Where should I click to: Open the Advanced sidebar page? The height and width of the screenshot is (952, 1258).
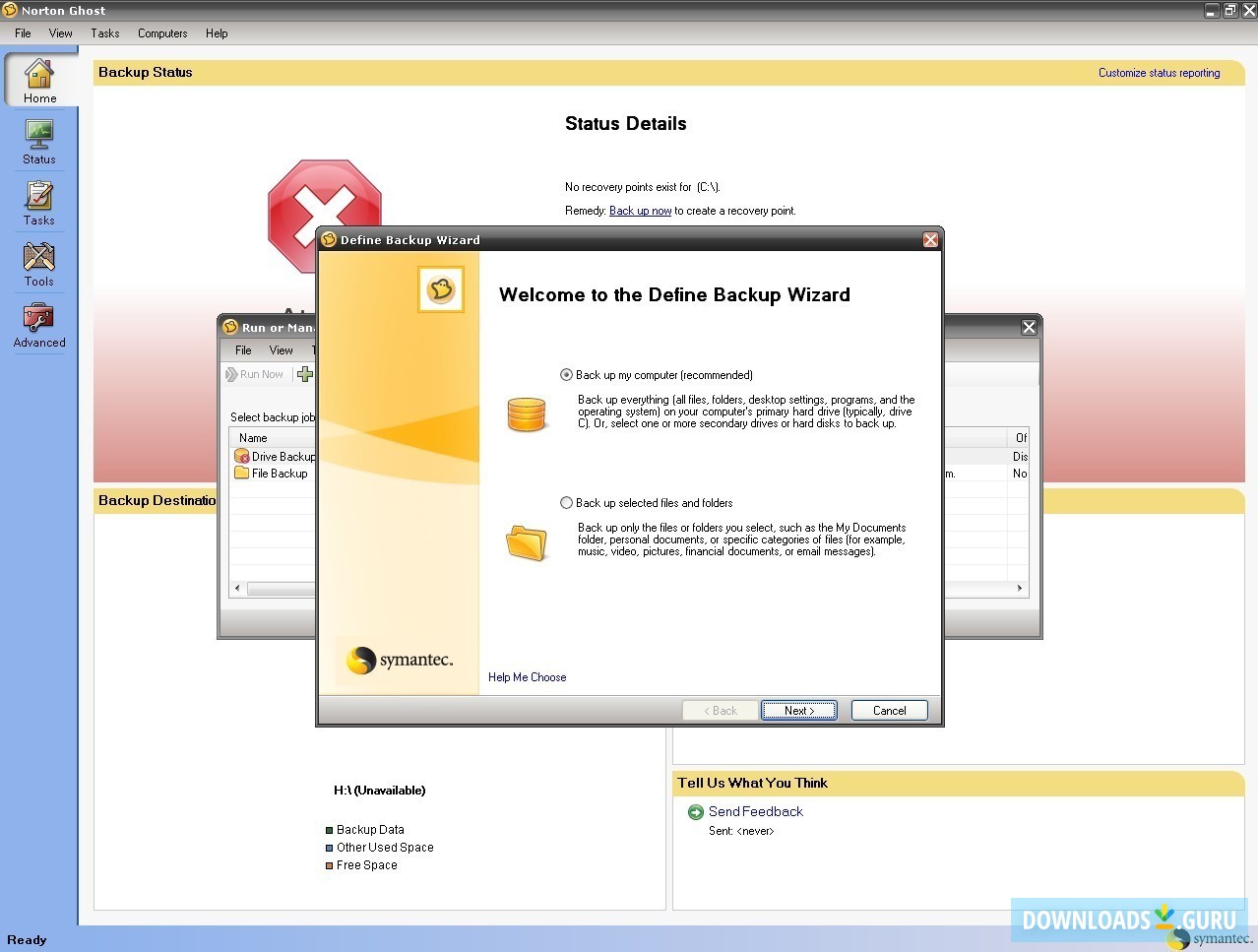tap(39, 326)
